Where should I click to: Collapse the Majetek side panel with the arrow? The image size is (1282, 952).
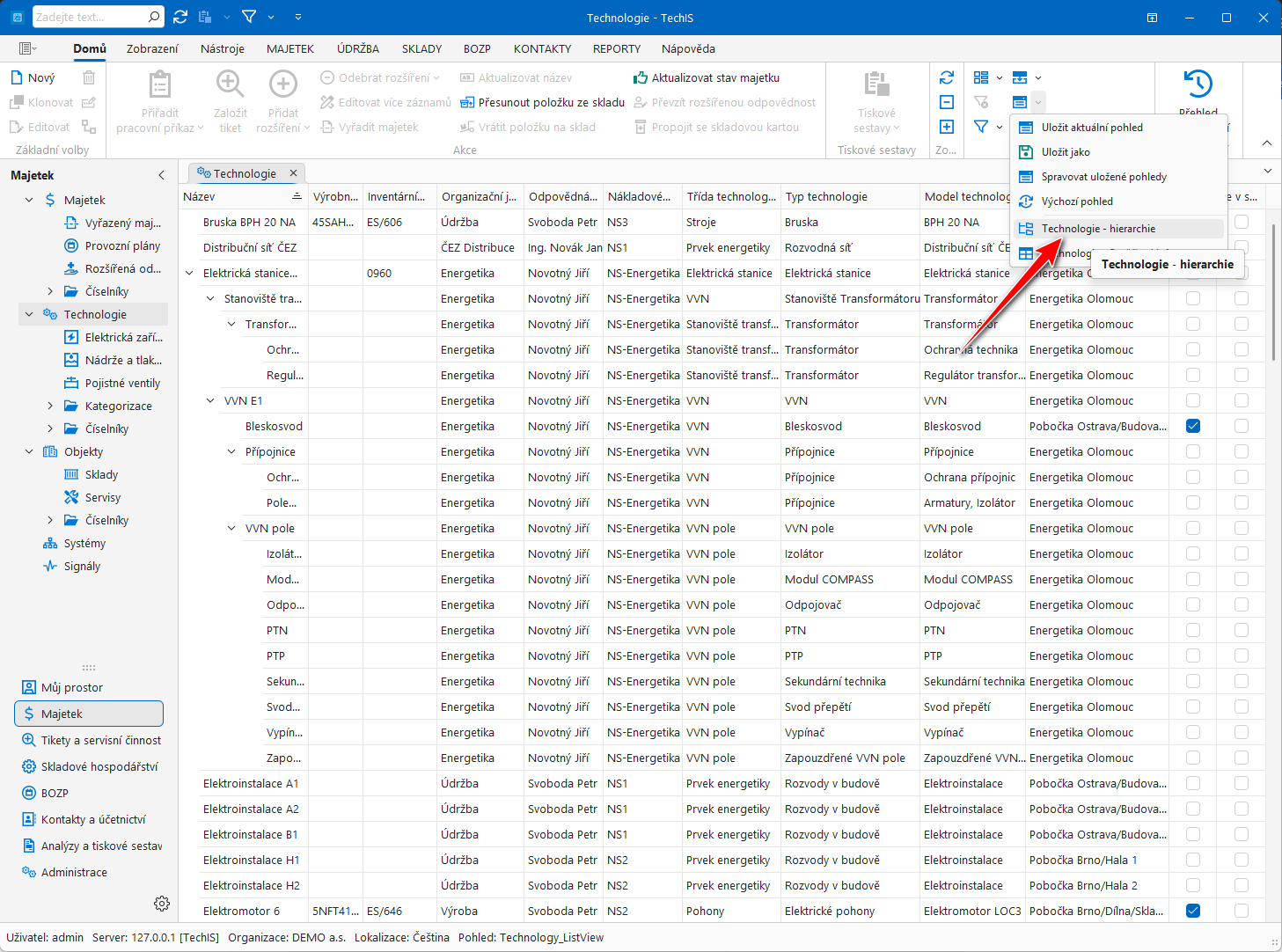click(161, 175)
